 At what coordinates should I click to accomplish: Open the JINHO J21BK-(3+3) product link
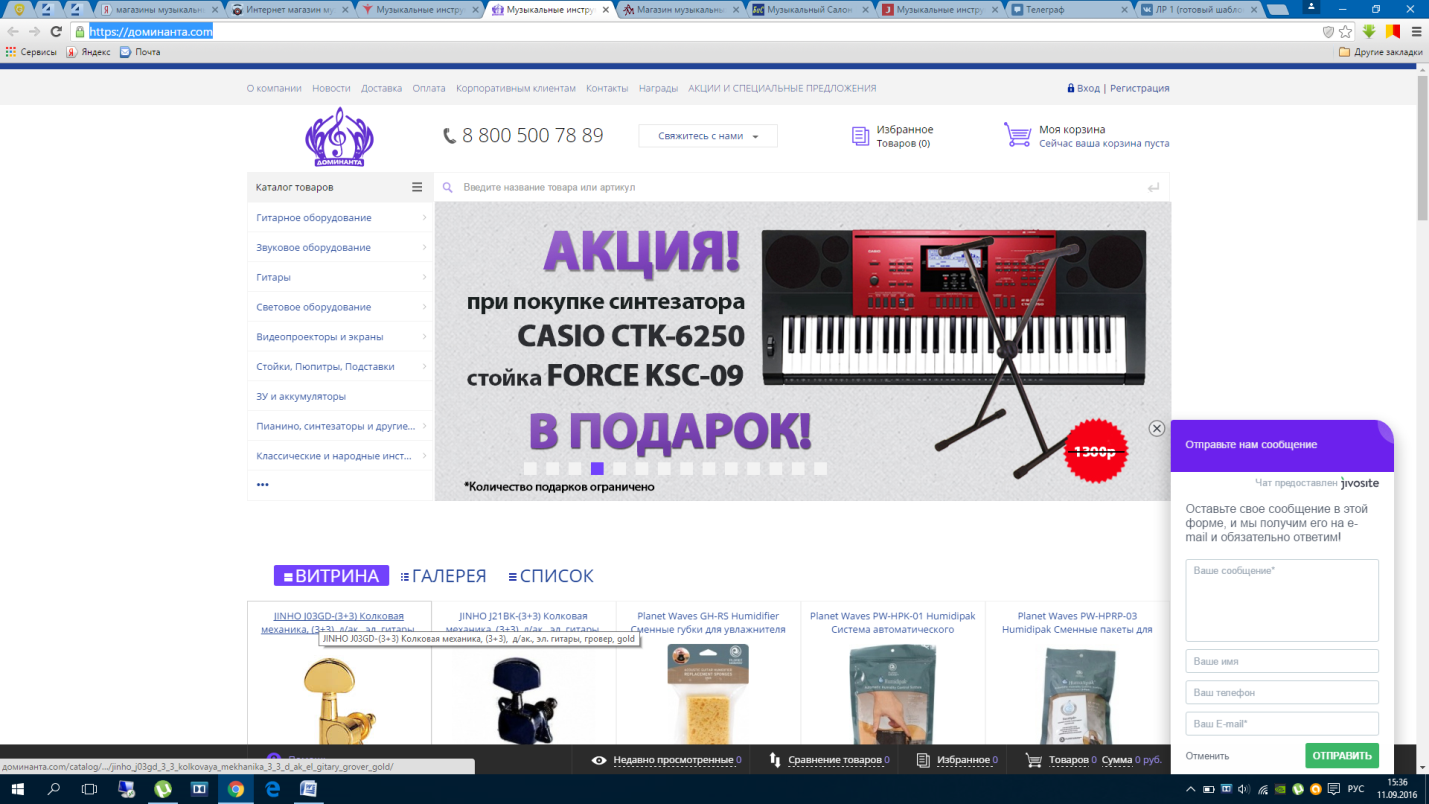pyautogui.click(x=523, y=622)
